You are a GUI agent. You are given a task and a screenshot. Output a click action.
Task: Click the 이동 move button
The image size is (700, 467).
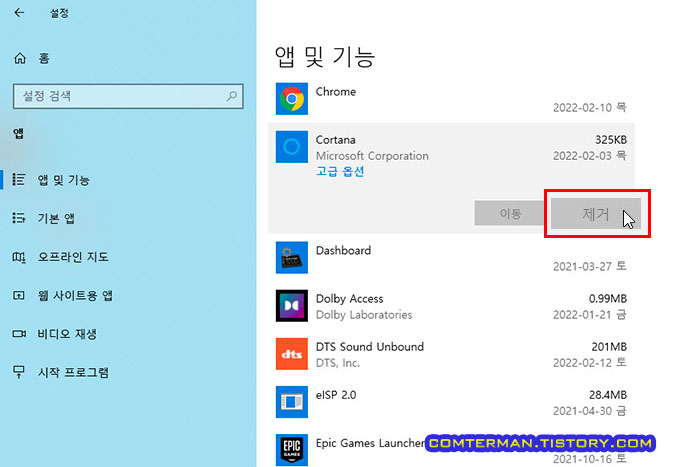[510, 213]
